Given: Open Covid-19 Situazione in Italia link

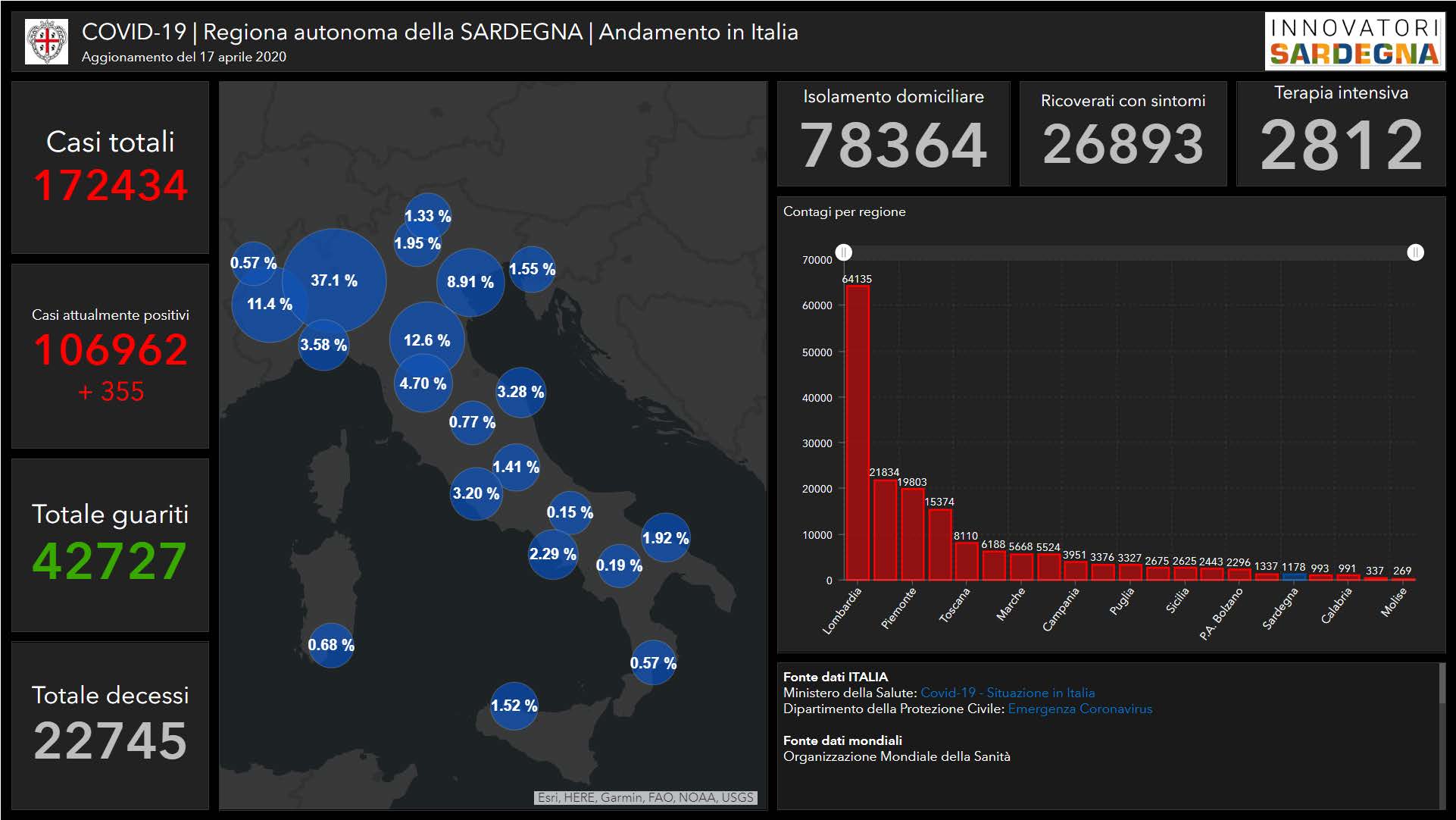Looking at the screenshot, I should (x=1007, y=693).
